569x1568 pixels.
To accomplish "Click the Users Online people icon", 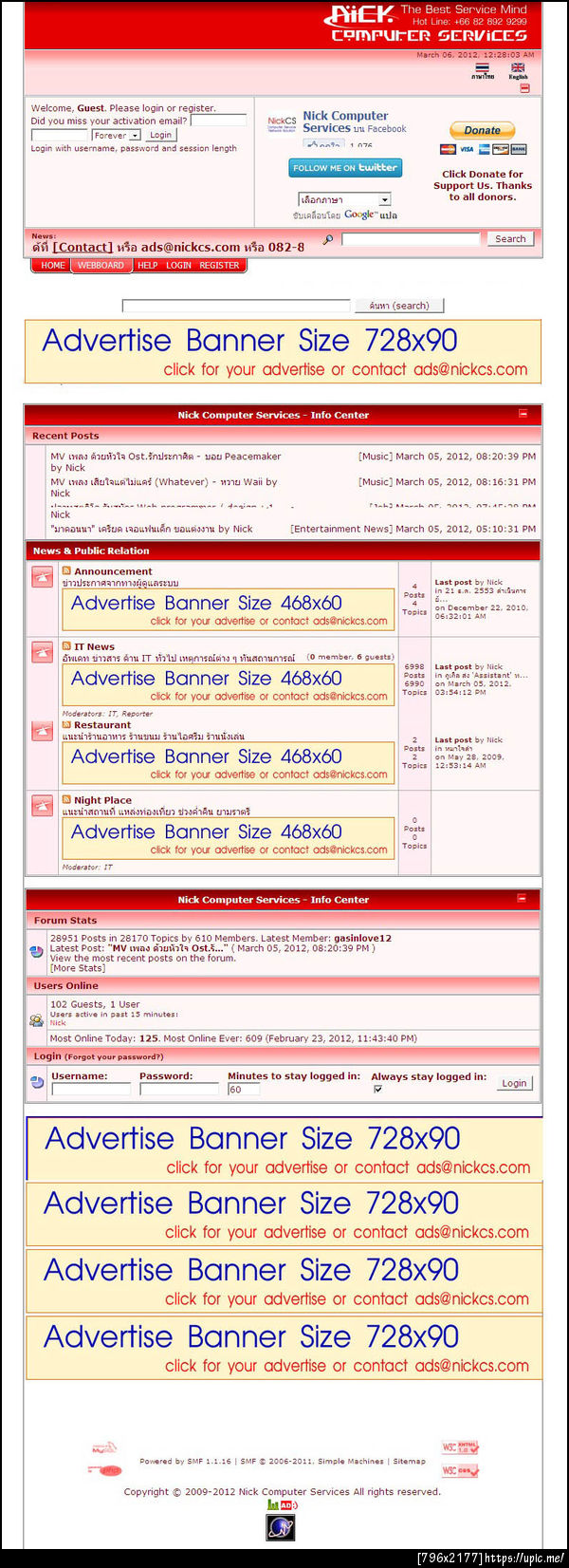I will tap(36, 1020).
